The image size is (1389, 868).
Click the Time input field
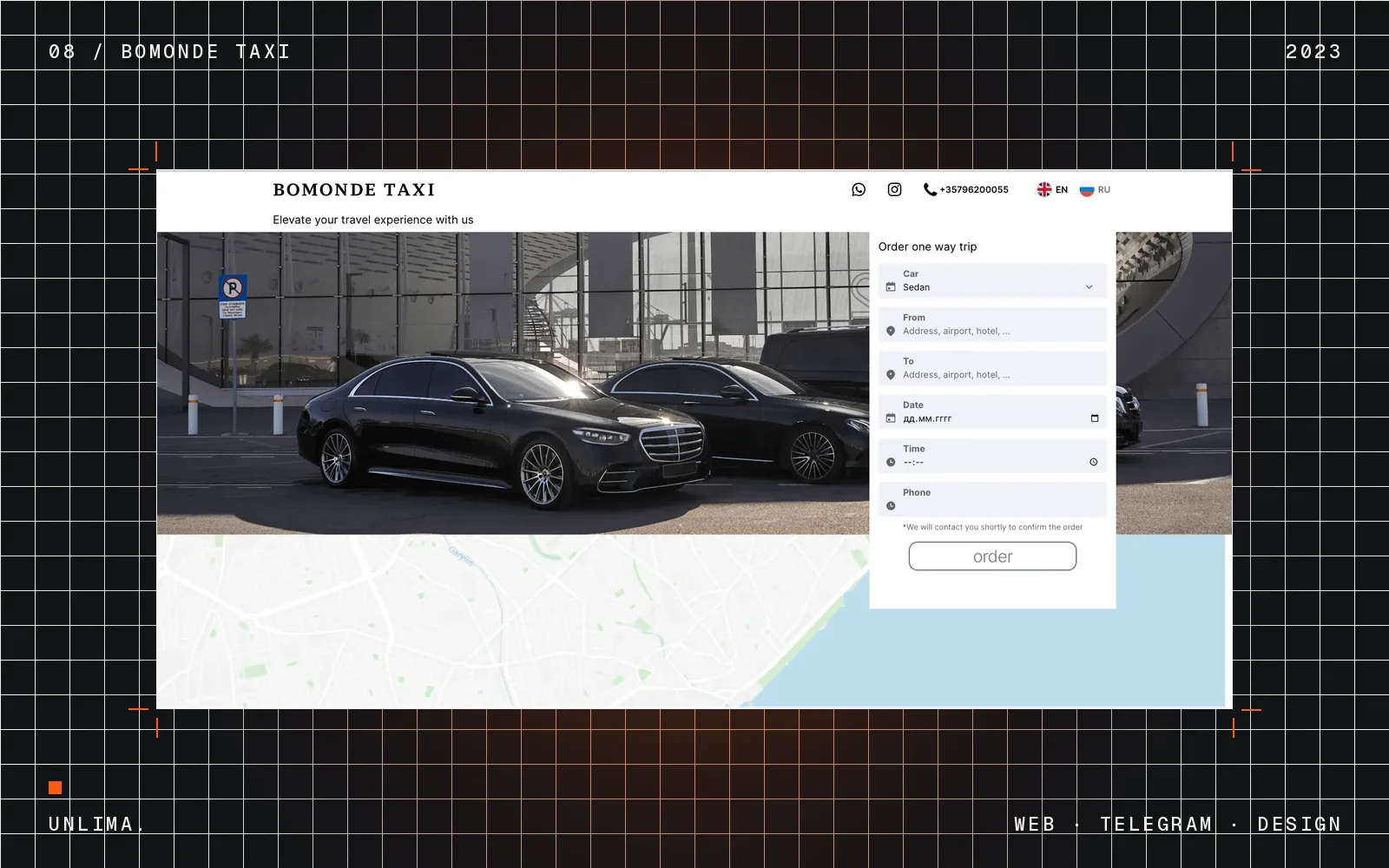[992, 456]
